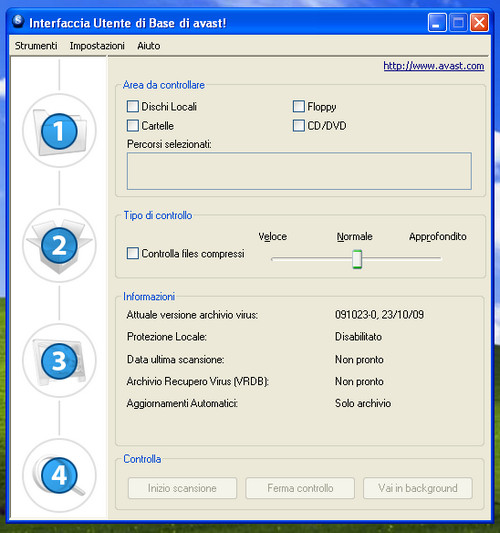Screen dimensions: 500x533
Task: Close the avast! window
Action: point(479,23)
